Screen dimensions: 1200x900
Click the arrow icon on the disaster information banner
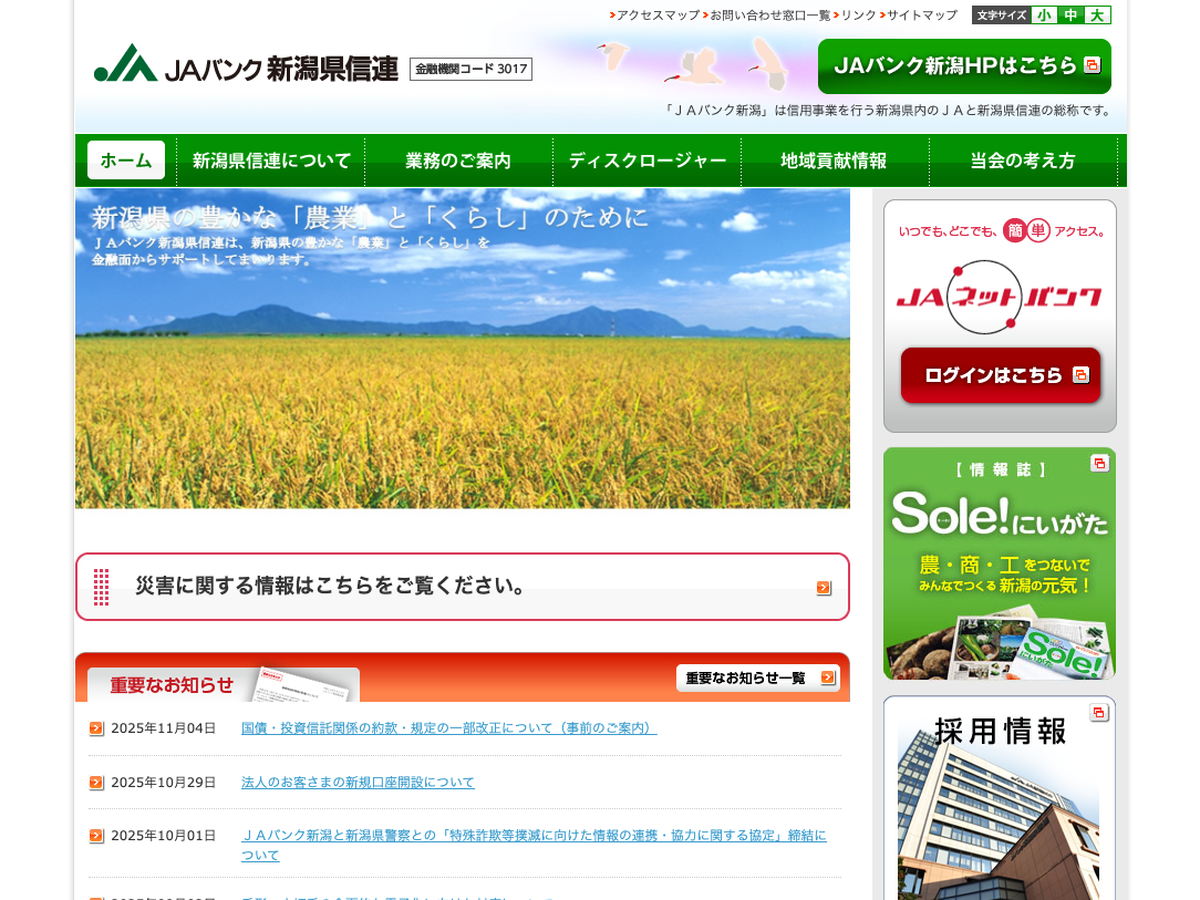[823, 588]
